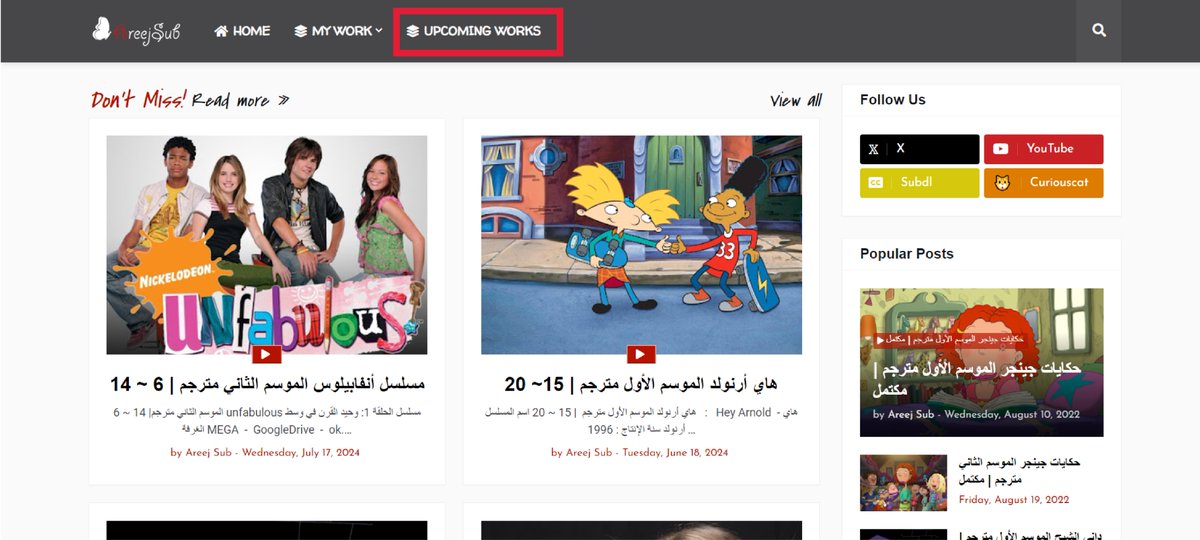Click the X logo icon
This screenshot has width=1200, height=540.
(x=874, y=149)
